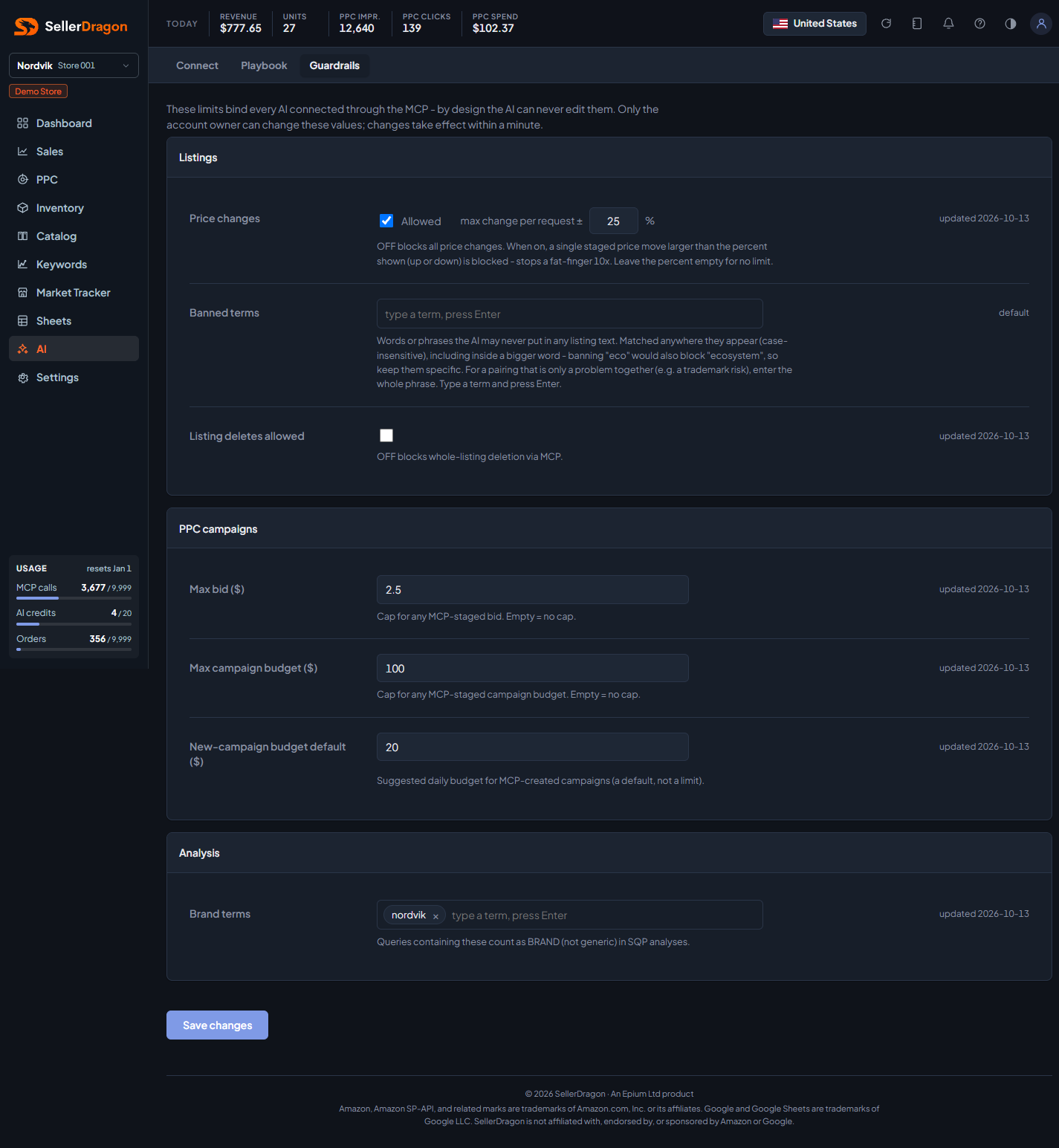Click the MCP calls usage progress bar

pos(74,598)
